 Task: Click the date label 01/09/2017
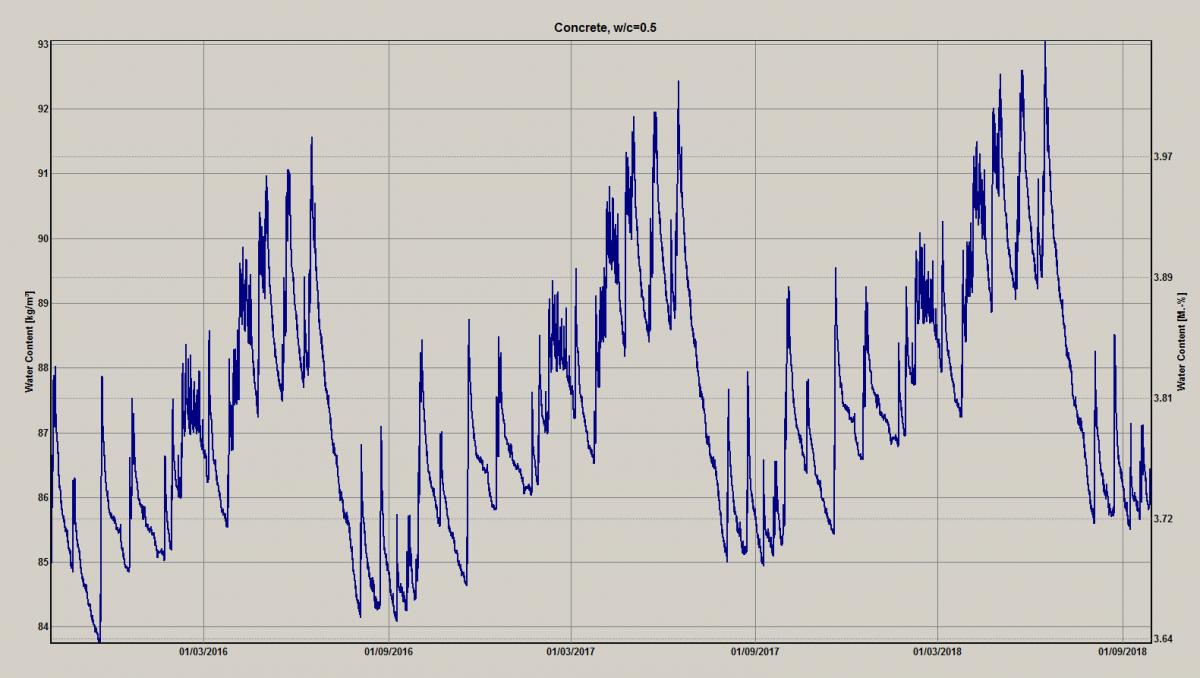click(x=755, y=653)
